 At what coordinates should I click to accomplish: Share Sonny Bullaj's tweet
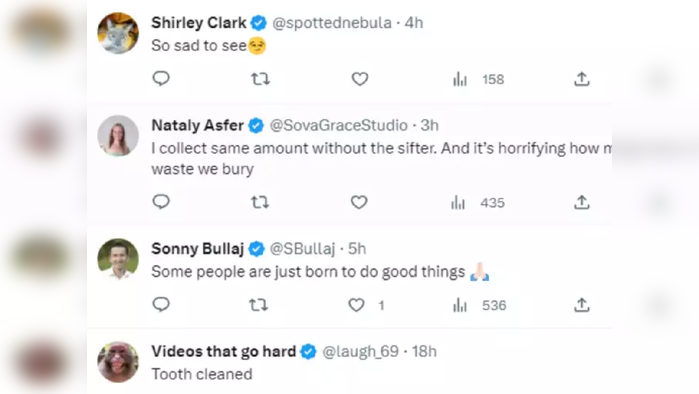coord(582,305)
